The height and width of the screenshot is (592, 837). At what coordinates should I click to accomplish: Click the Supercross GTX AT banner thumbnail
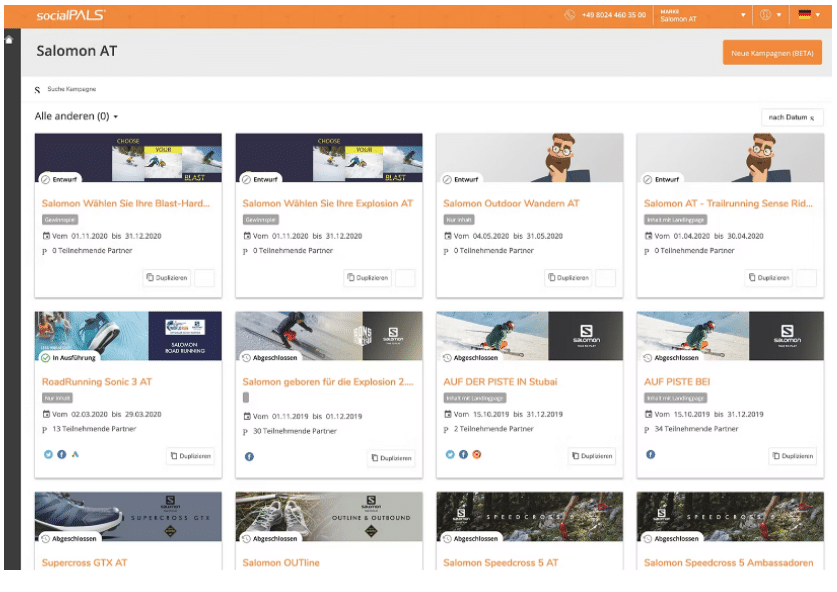pos(128,516)
